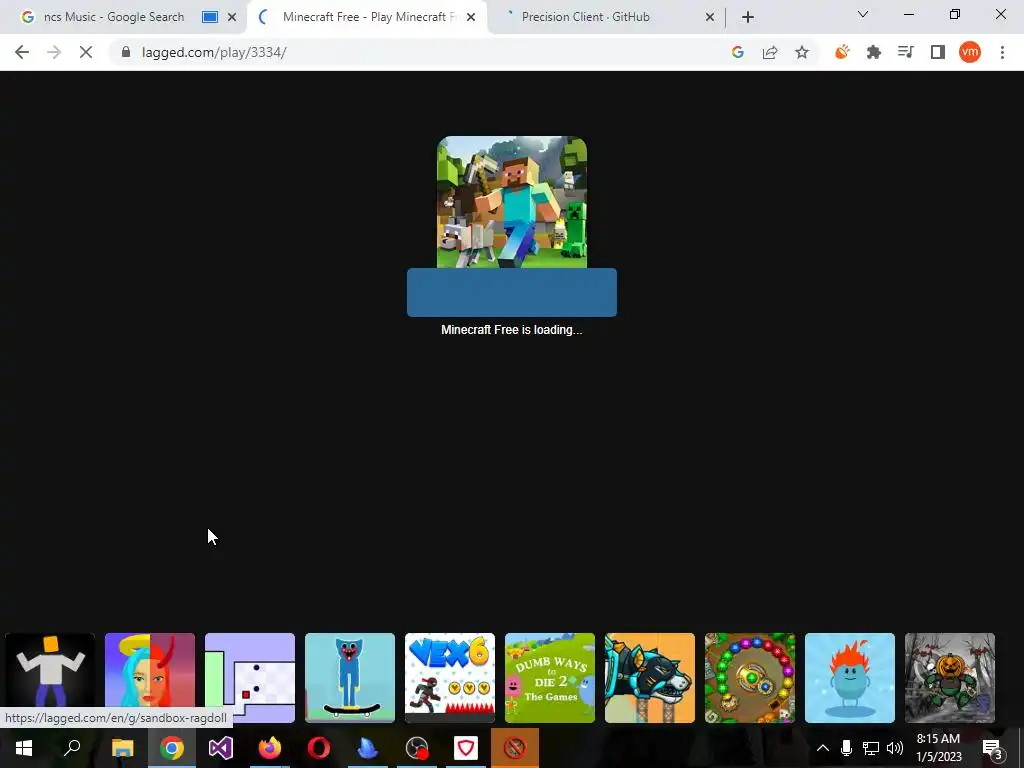The height and width of the screenshot is (768, 1024).
Task: Open the volume control tray icon
Action: 895,748
